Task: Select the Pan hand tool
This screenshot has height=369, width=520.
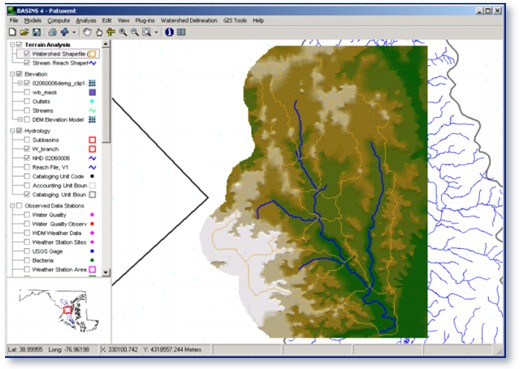Action: point(87,32)
